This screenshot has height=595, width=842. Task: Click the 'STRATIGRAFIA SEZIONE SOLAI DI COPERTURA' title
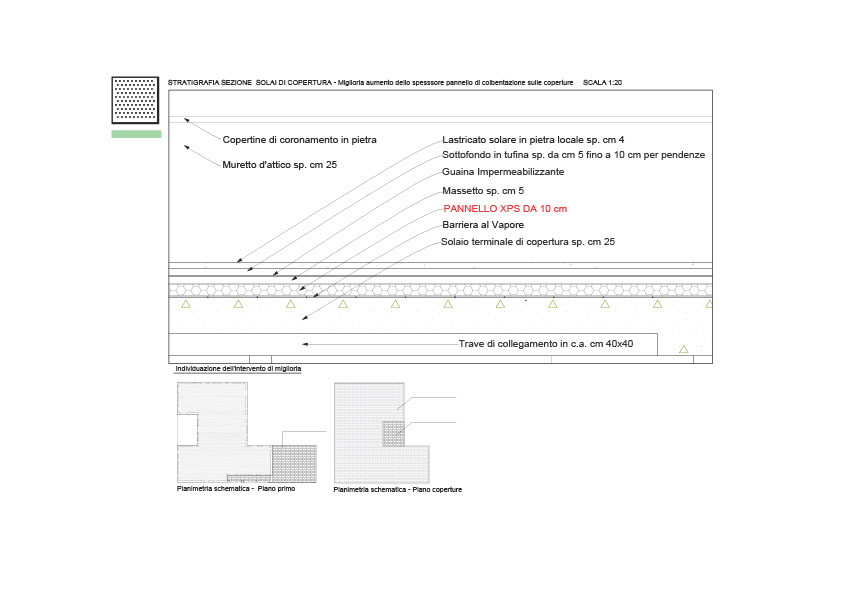[x=250, y=82]
